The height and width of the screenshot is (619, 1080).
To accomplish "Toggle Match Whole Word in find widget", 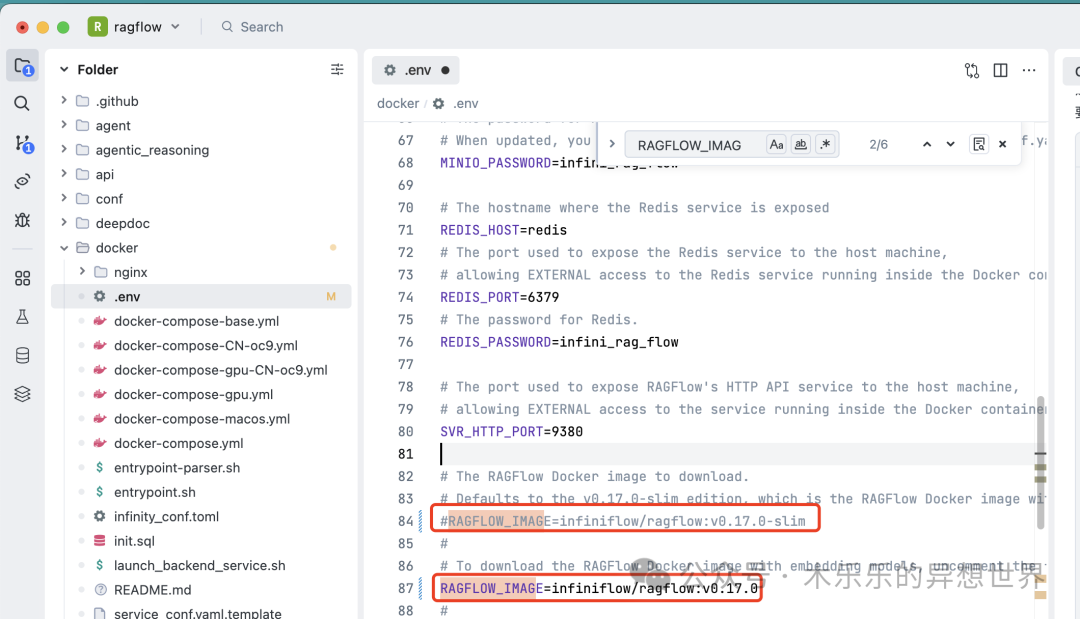I will 800,145.
